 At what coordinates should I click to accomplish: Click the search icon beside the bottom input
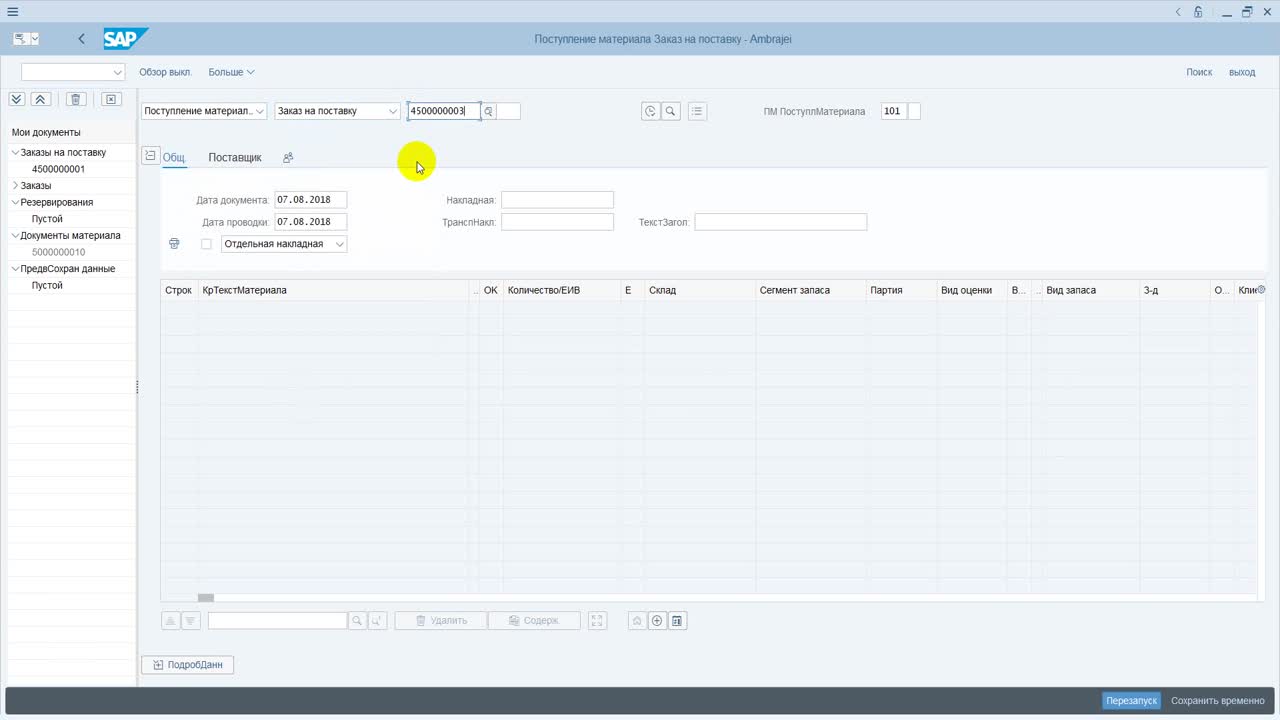pos(357,621)
